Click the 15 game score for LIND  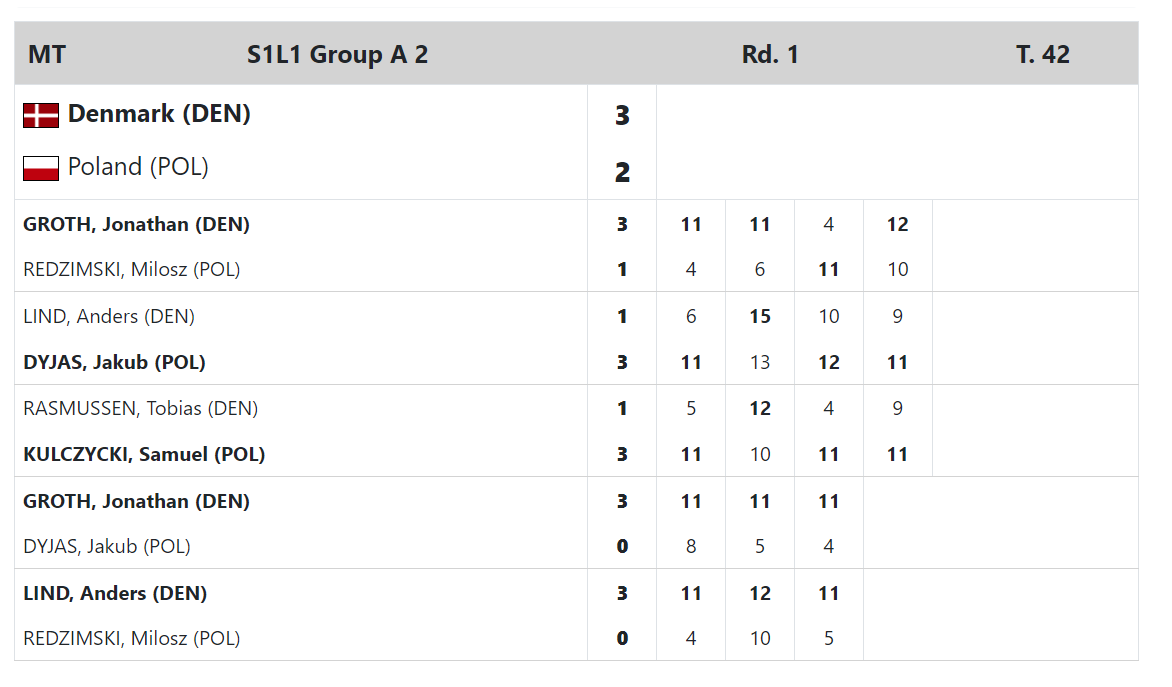coord(759,316)
